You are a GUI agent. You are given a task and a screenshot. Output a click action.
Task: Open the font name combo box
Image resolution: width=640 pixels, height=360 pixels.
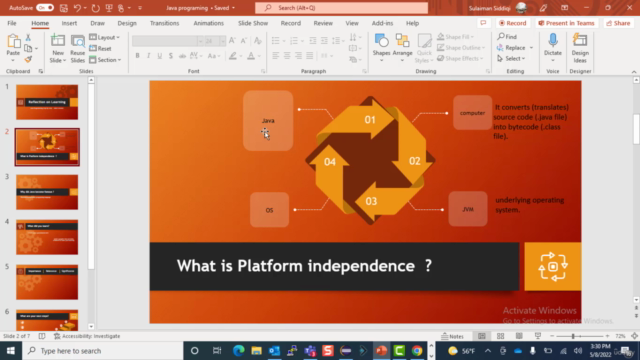pos(167,41)
